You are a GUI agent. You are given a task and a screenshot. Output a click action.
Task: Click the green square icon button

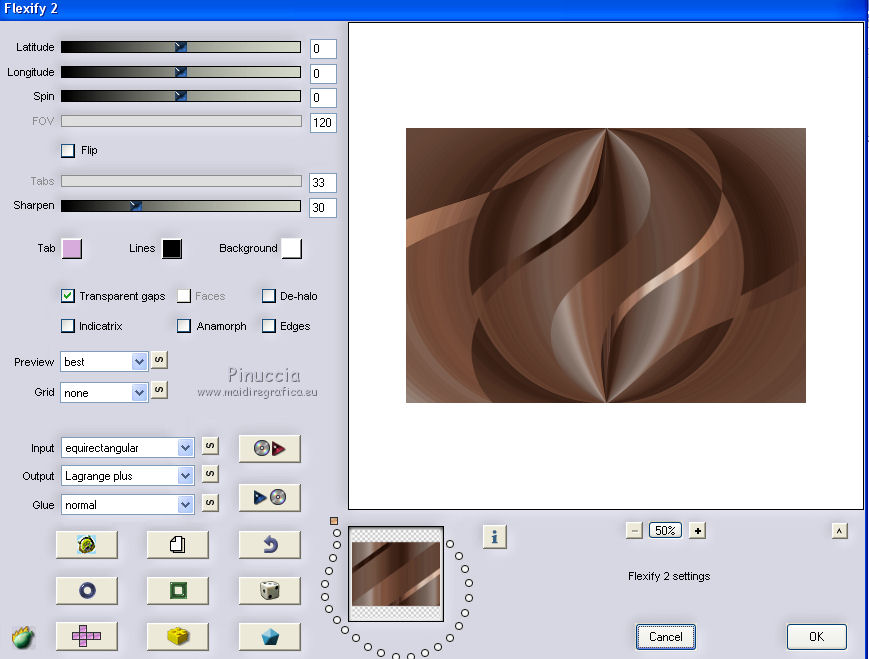[x=177, y=590]
